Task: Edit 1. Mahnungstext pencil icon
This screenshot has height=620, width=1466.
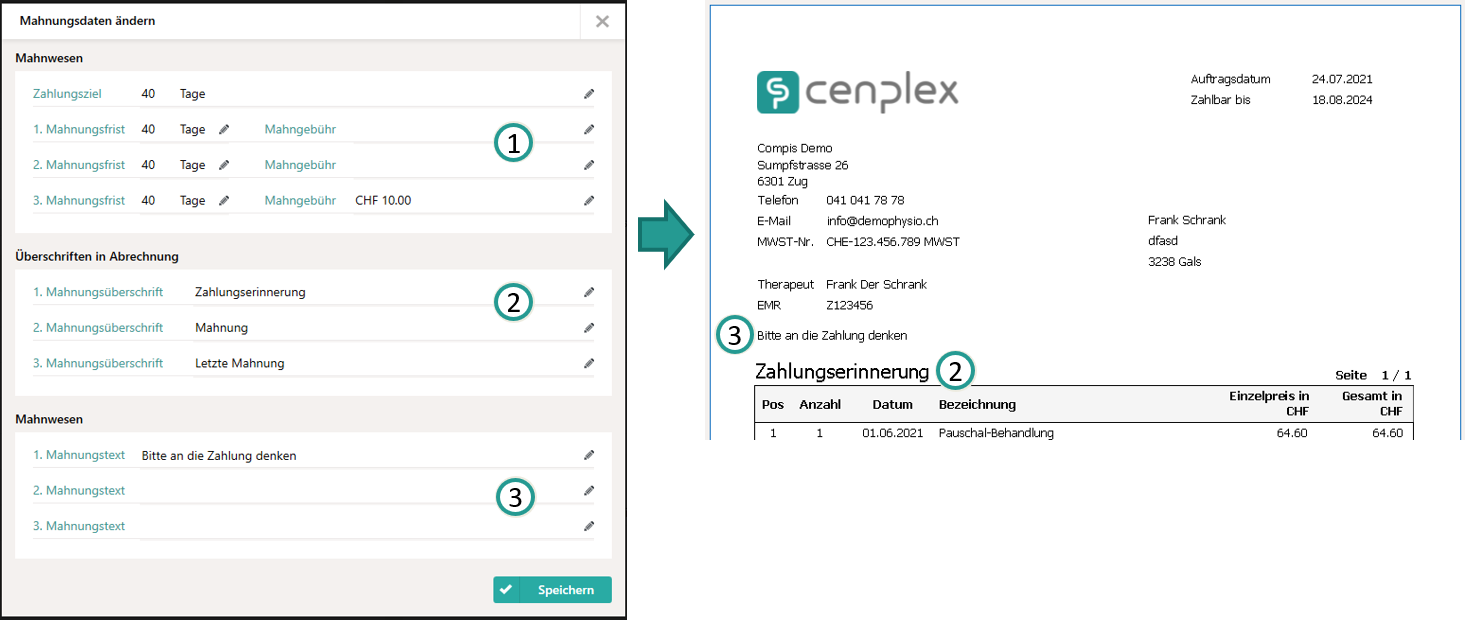Action: click(x=589, y=456)
